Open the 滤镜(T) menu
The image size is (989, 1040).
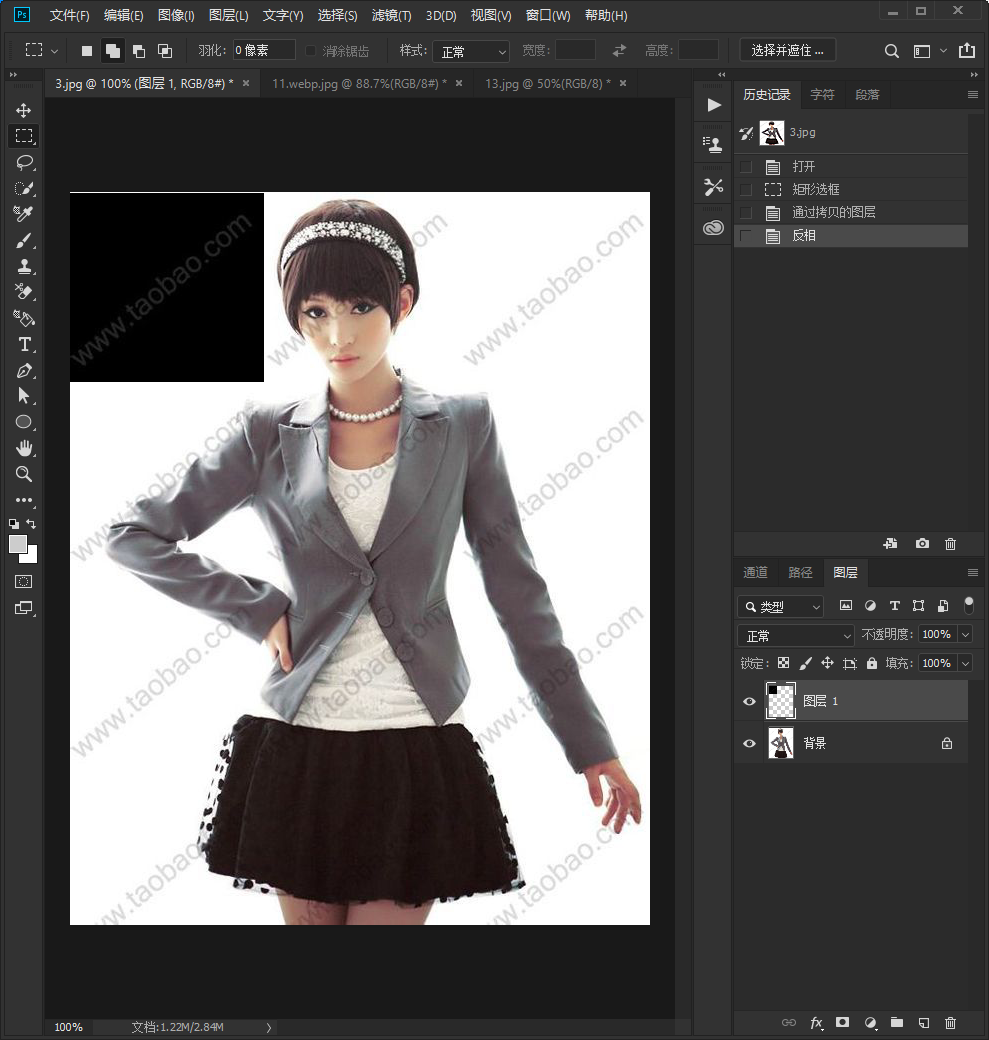391,15
